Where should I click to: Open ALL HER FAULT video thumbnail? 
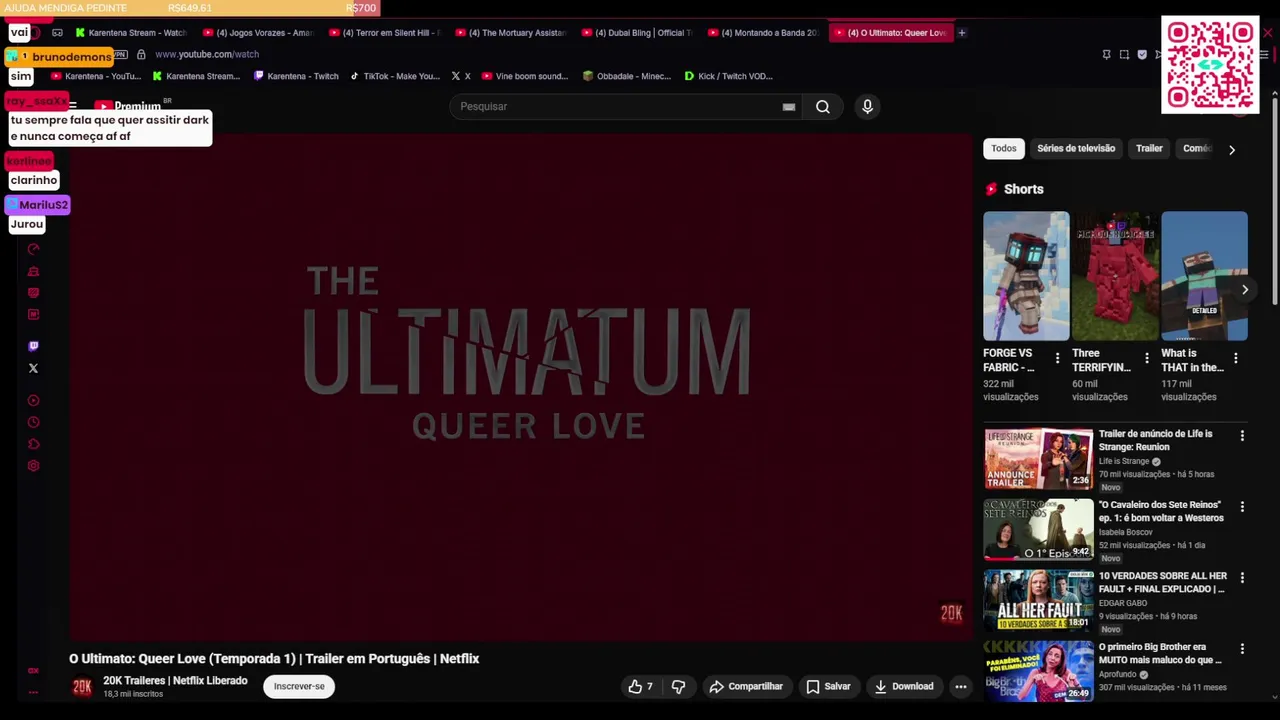1038,601
